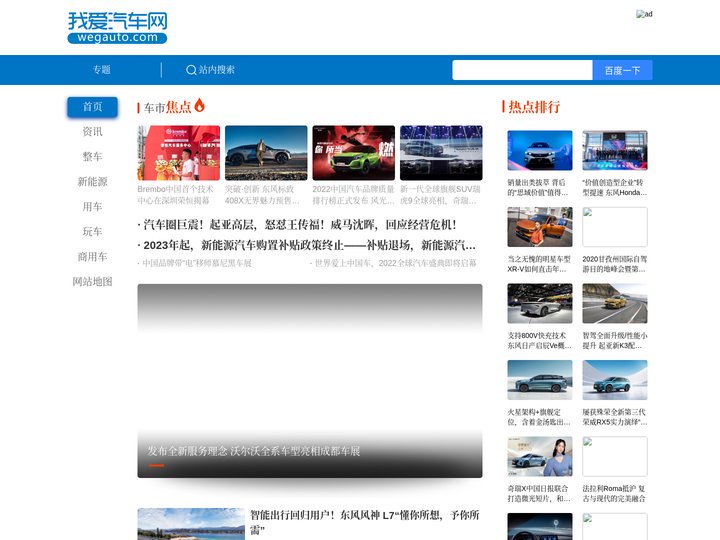Select 用车 in the sidebar
720x540 pixels.
[92, 207]
